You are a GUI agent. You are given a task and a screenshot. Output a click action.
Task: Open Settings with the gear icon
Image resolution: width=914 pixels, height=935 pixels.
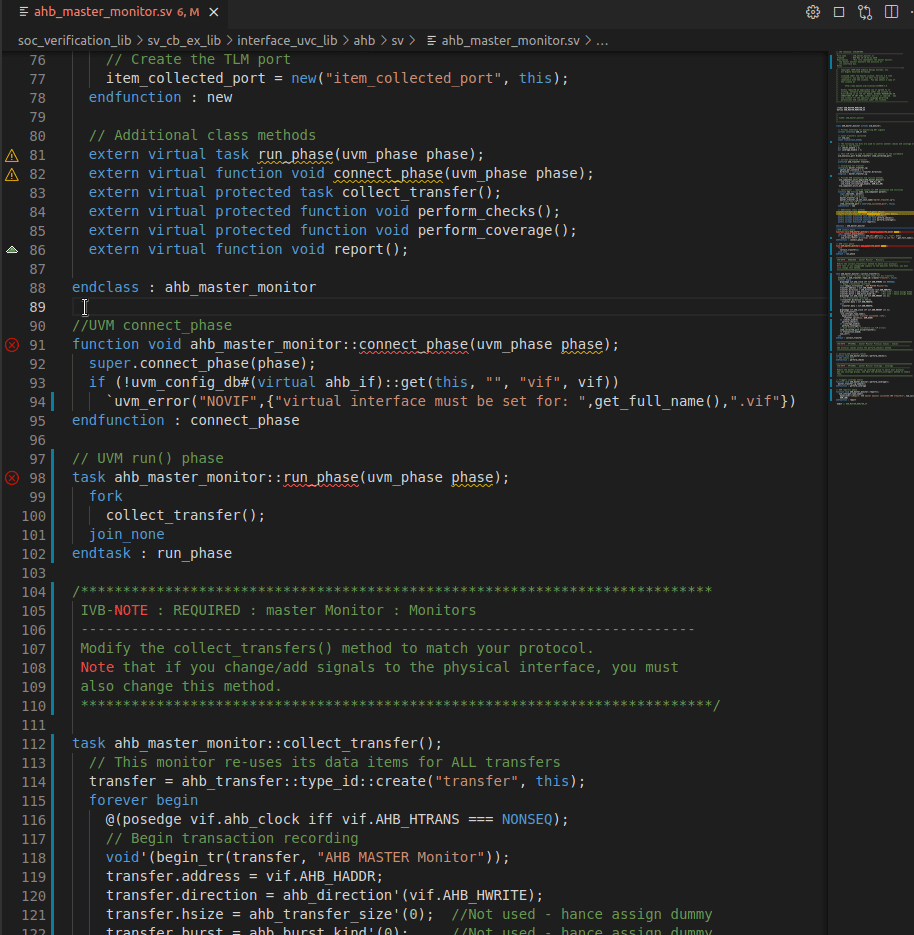point(813,11)
